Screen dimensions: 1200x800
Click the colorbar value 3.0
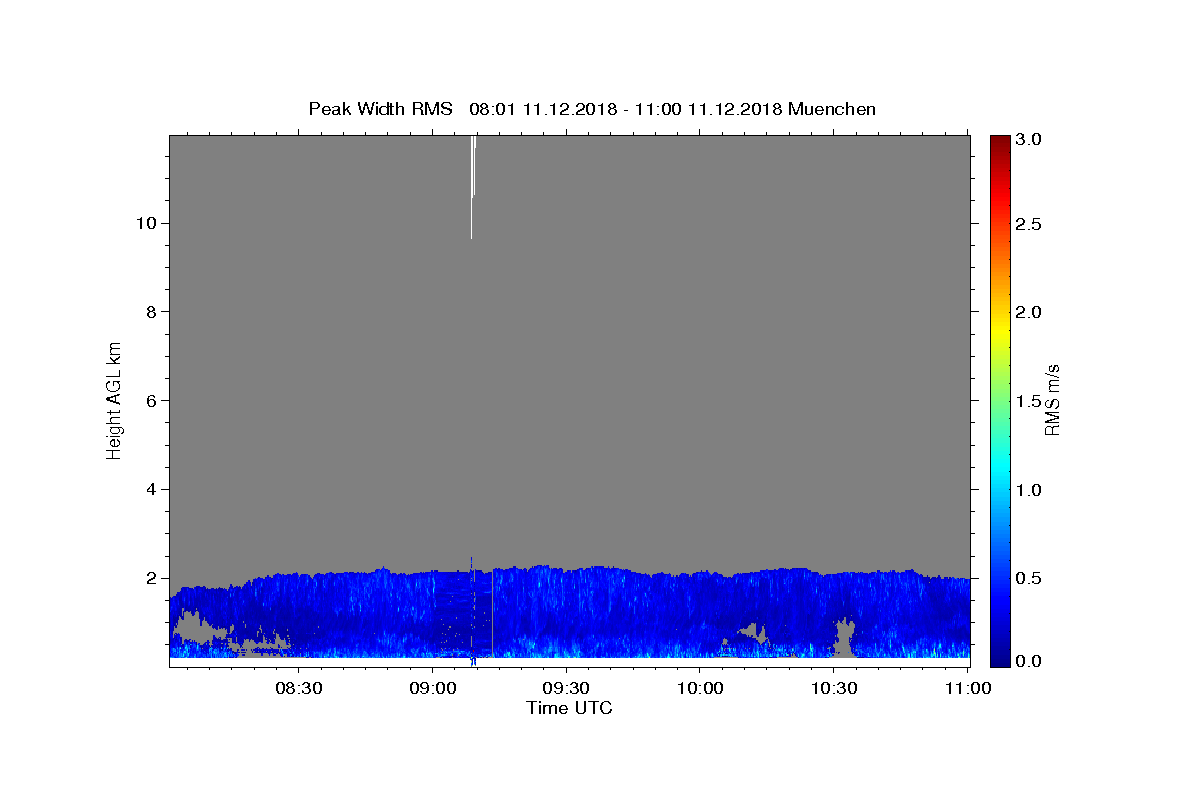(x=1029, y=139)
